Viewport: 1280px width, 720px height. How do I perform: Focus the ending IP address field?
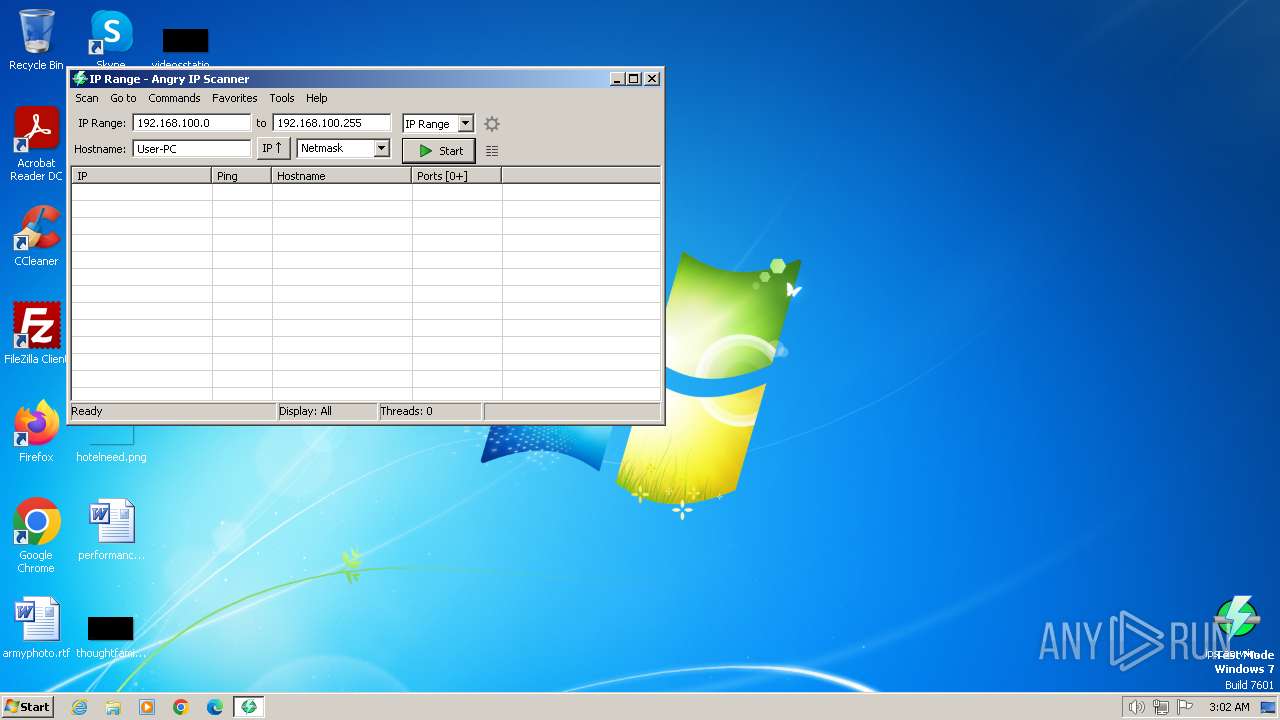331,123
